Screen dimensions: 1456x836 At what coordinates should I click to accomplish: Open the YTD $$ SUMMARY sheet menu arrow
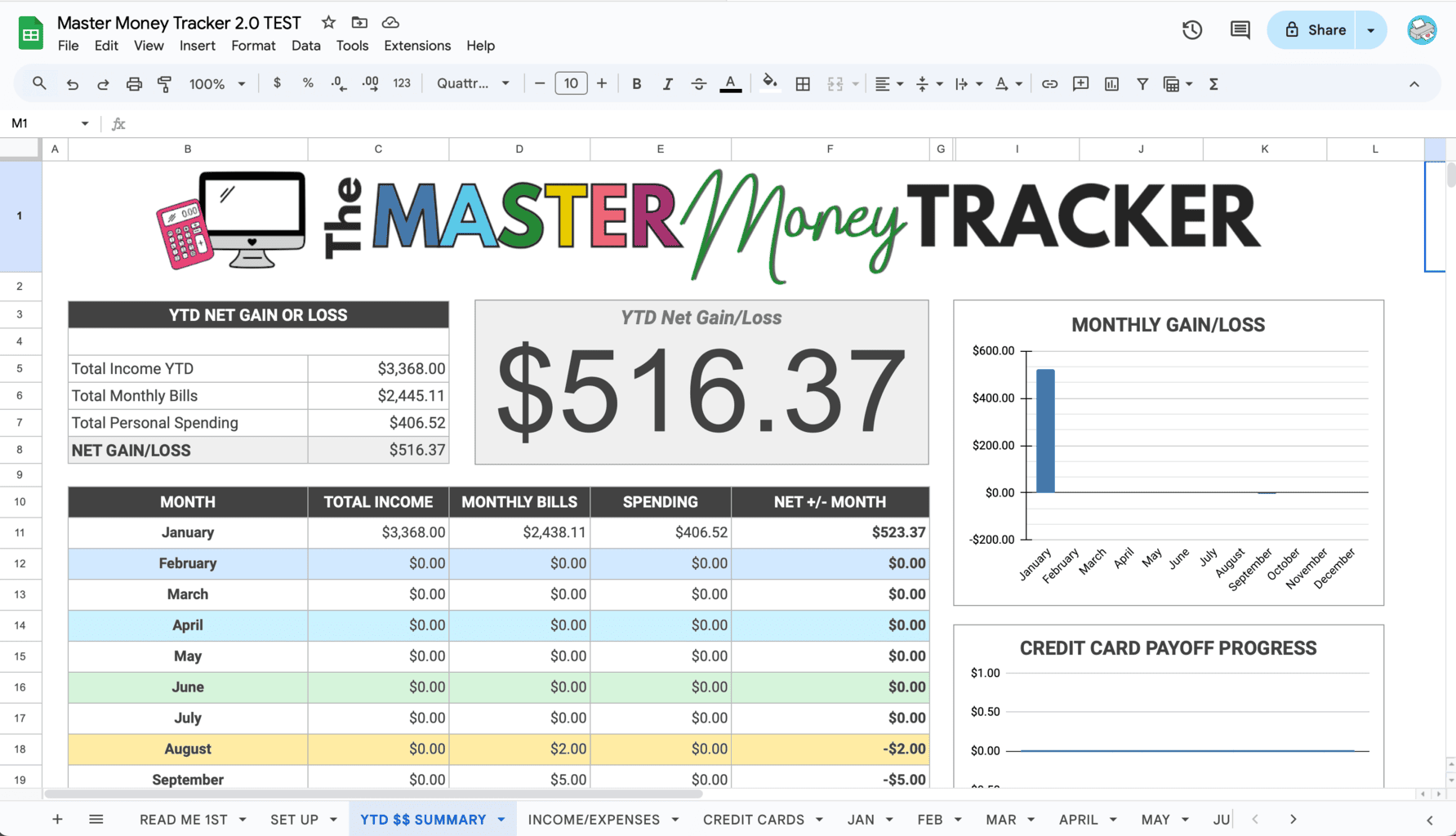(501, 819)
